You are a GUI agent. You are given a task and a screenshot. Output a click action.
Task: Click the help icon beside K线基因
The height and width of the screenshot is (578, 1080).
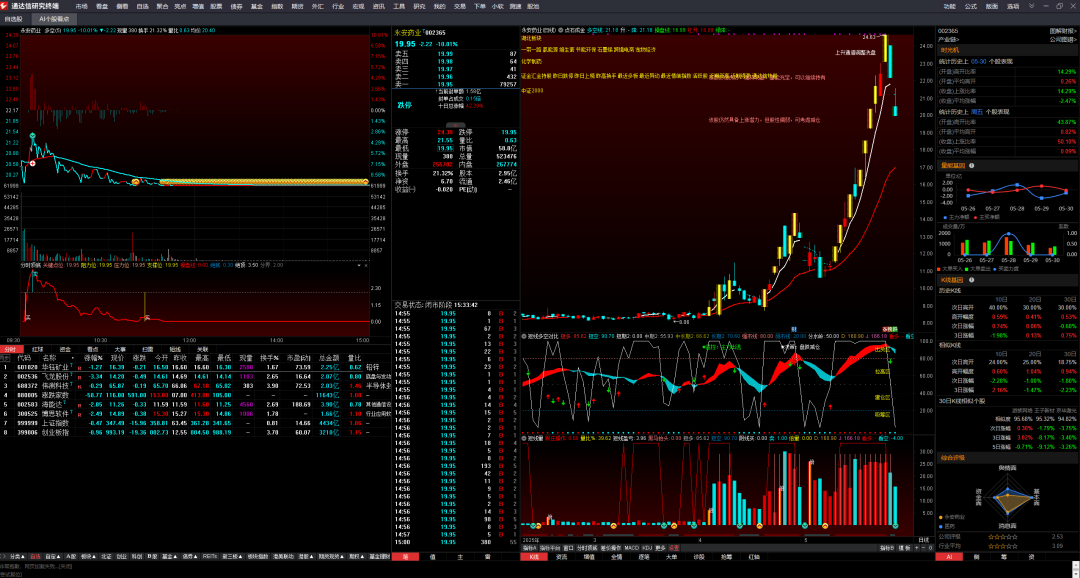[971, 280]
